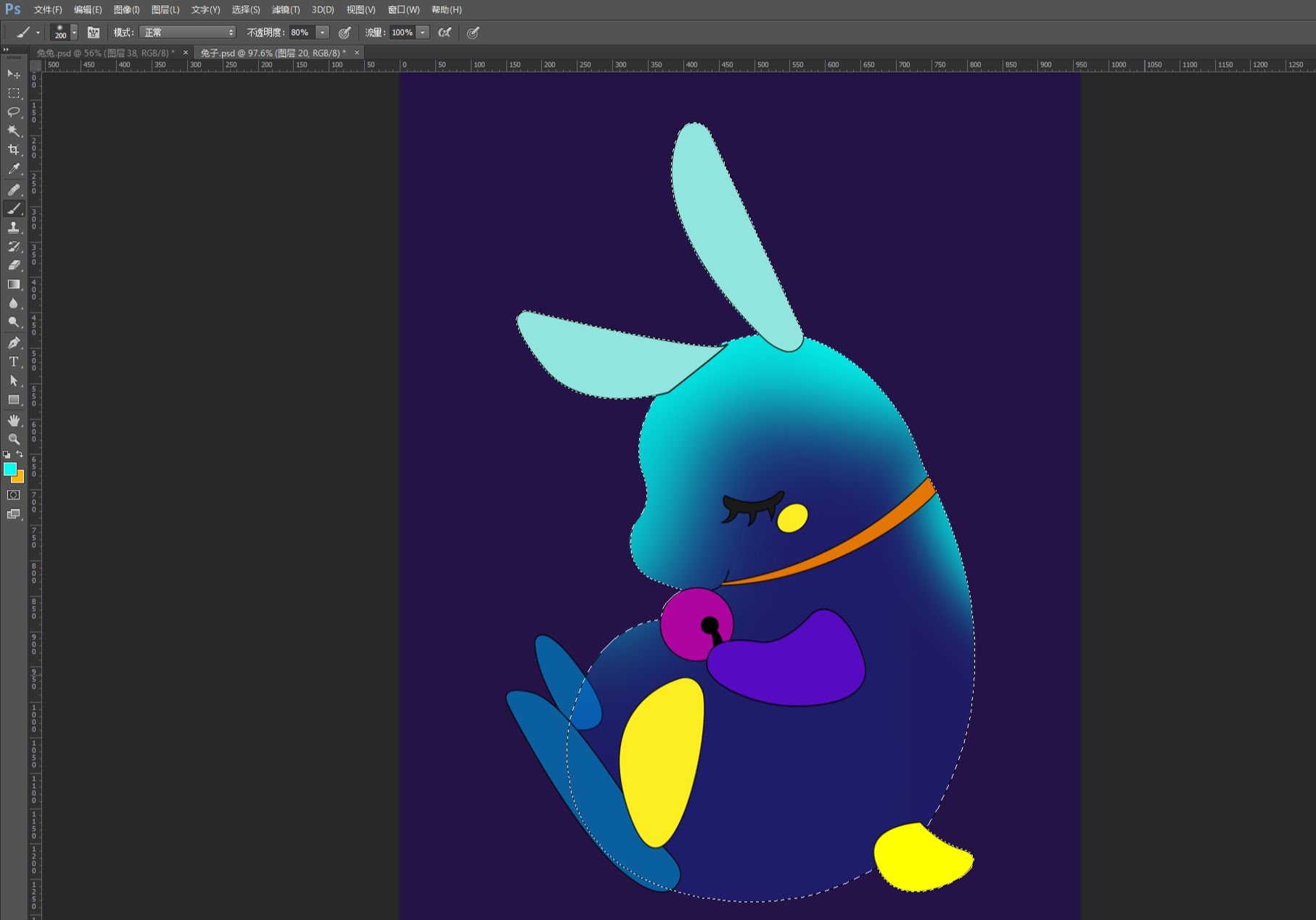This screenshot has height=920, width=1316.
Task: Open the 视图(V) menu
Action: click(x=361, y=9)
